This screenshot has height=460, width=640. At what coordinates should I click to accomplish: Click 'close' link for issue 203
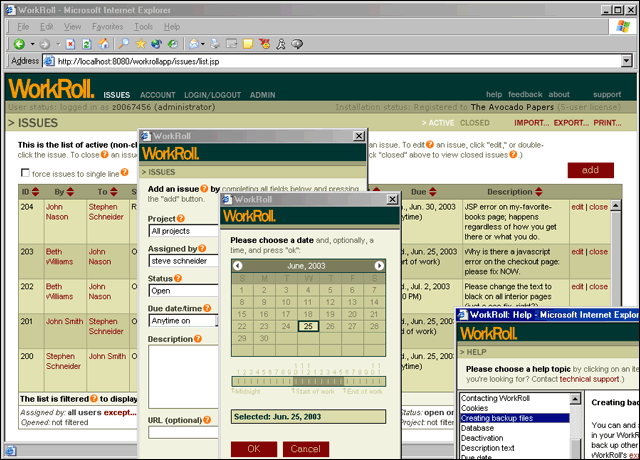(598, 252)
